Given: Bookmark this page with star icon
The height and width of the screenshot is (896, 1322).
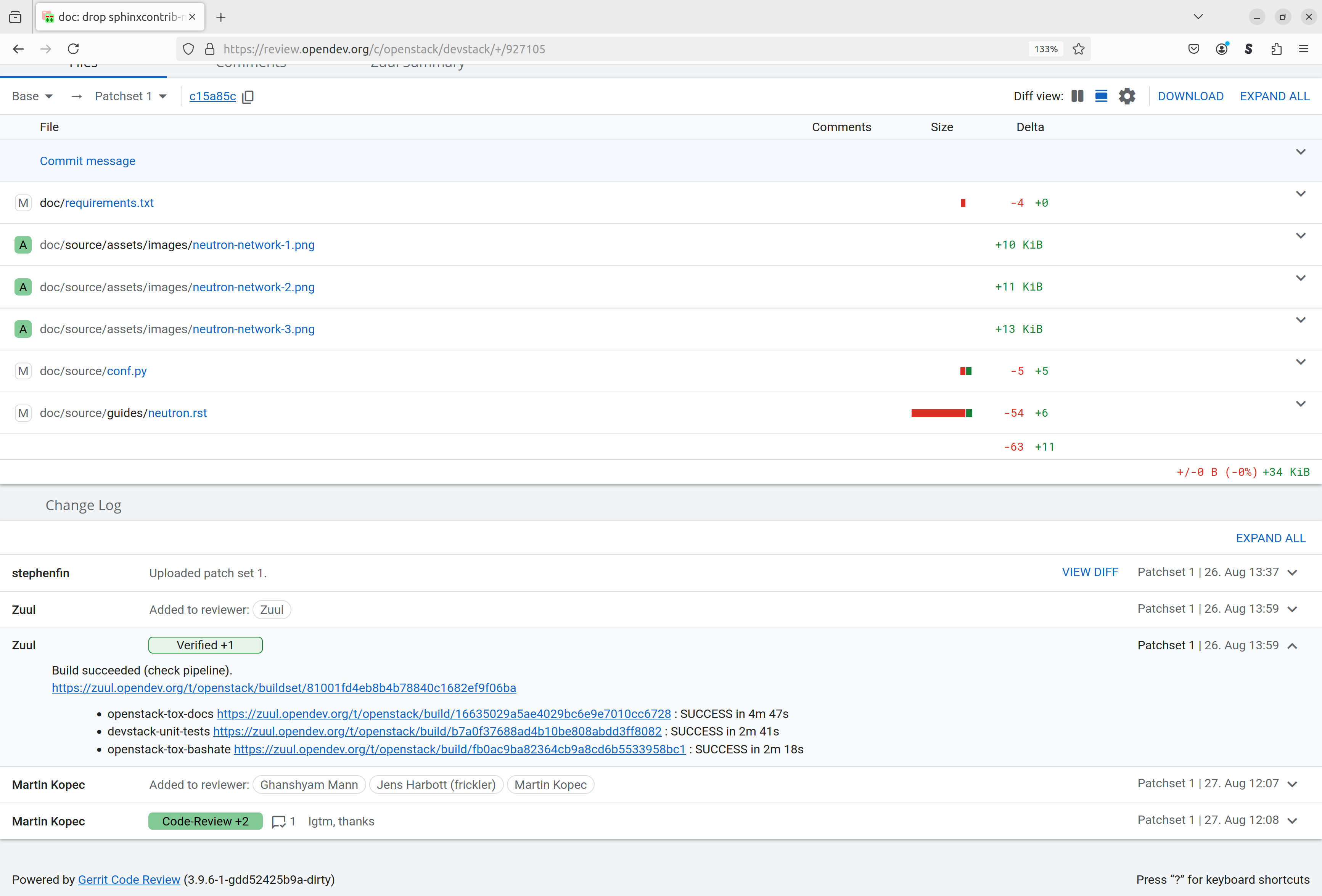Looking at the screenshot, I should pos(1078,49).
